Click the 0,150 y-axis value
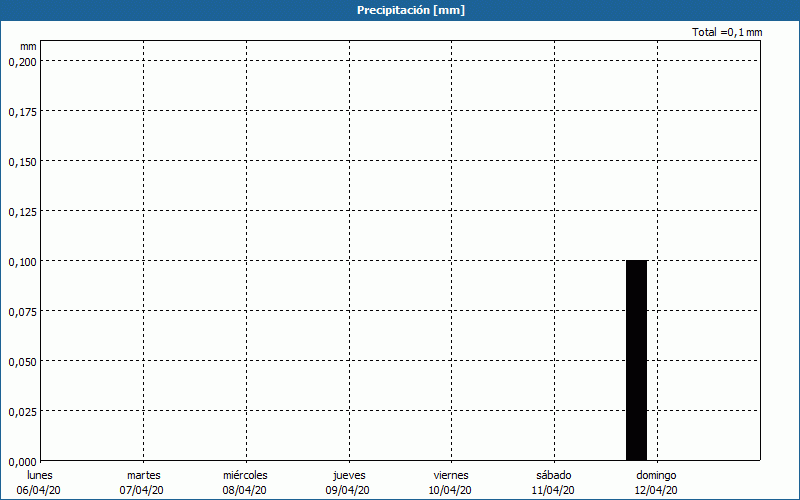This screenshot has width=800, height=500. tap(23, 162)
